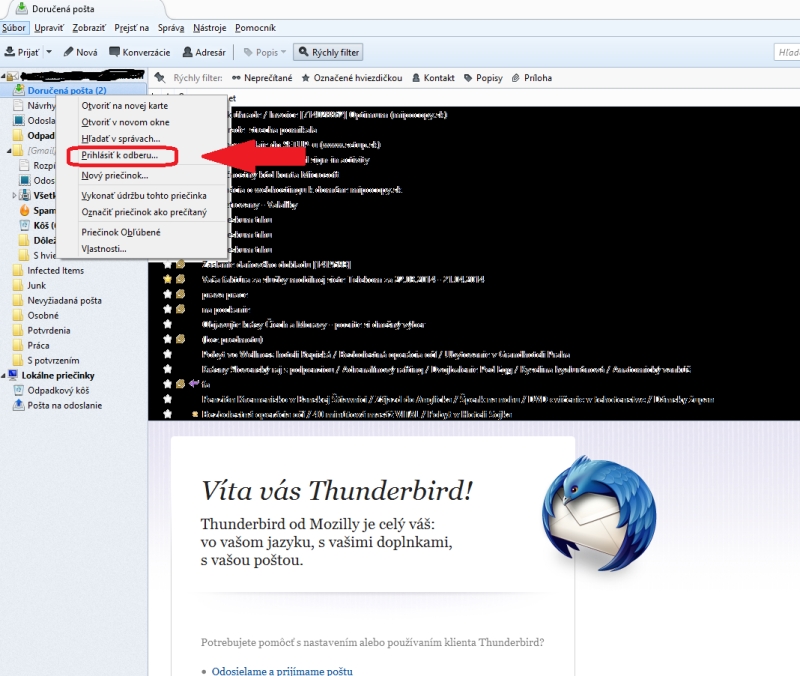Choose Priečinok Obľúbené
Image resolution: width=800 pixels, height=676 pixels.
pyautogui.click(x=121, y=233)
